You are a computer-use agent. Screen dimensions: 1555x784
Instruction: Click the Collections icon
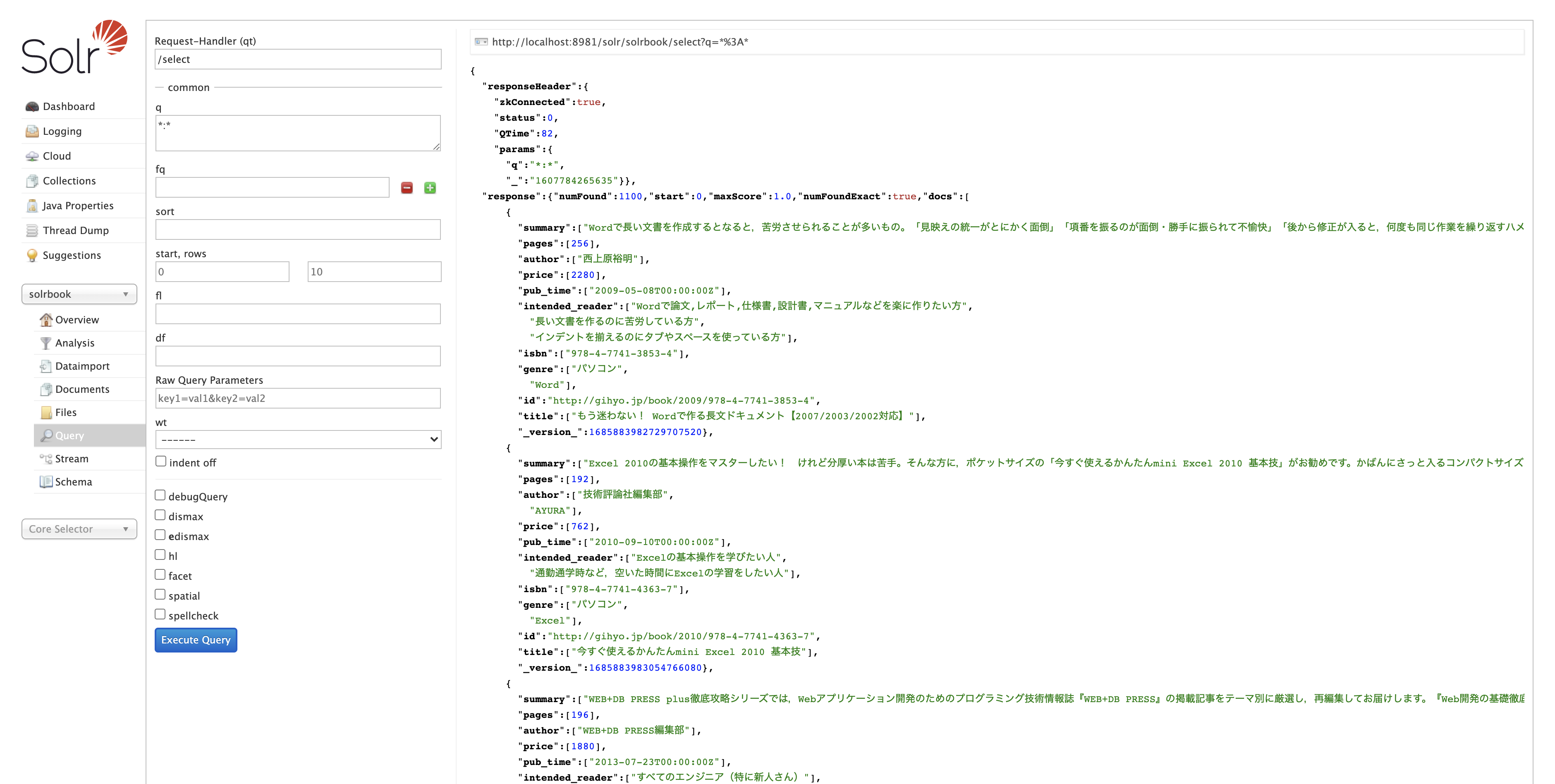(32, 181)
